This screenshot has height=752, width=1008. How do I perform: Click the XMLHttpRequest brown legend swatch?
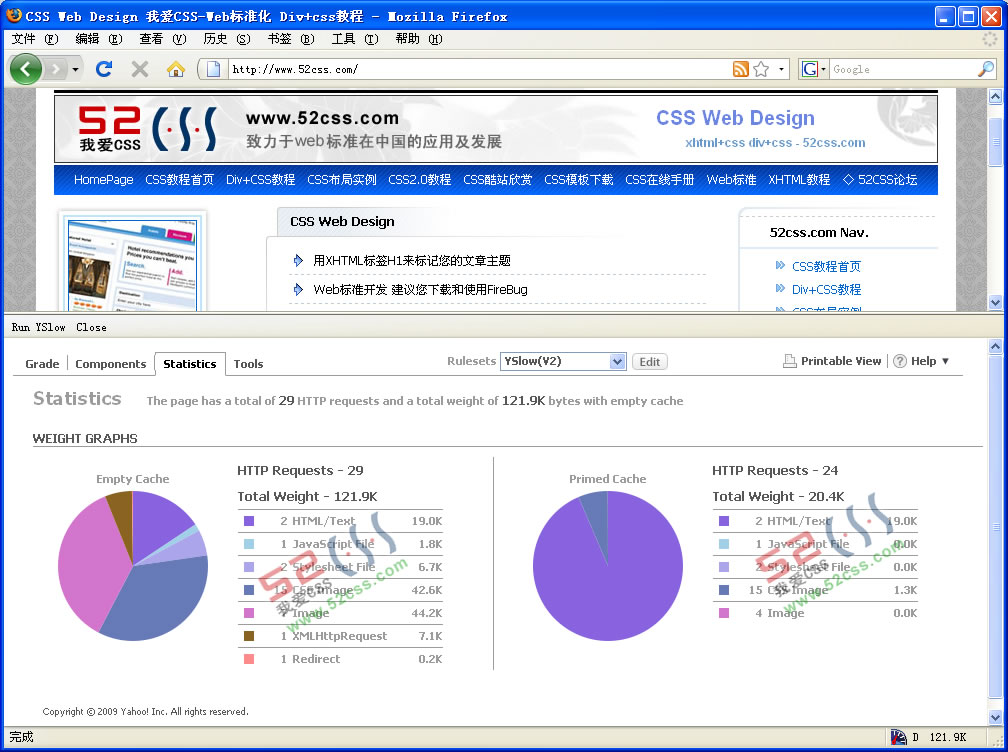click(249, 636)
